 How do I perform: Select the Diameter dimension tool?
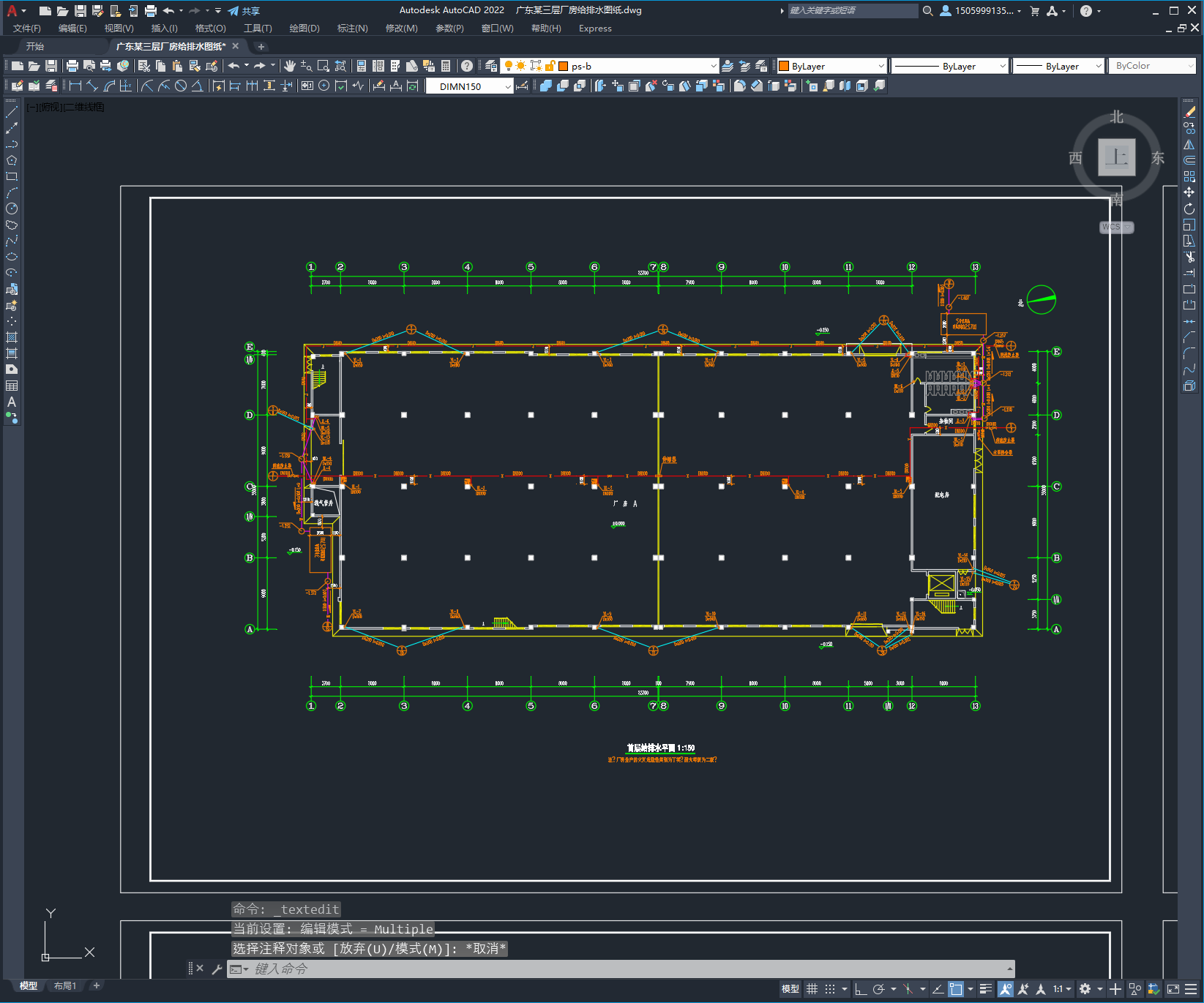click(x=181, y=86)
